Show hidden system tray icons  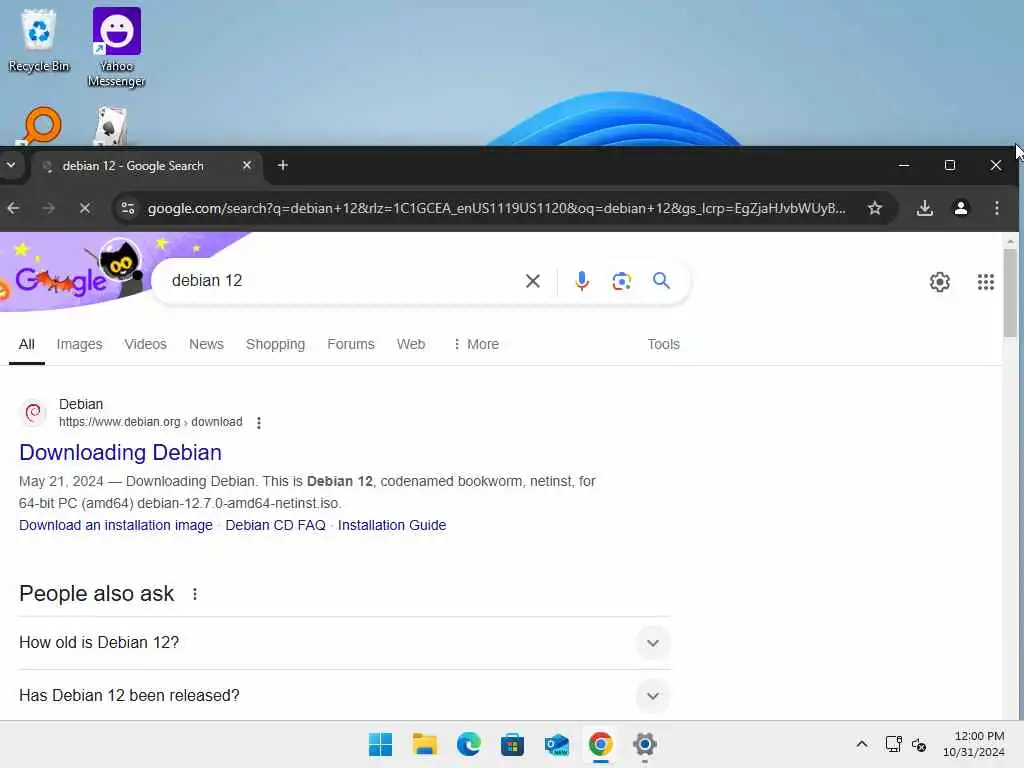[862, 744]
